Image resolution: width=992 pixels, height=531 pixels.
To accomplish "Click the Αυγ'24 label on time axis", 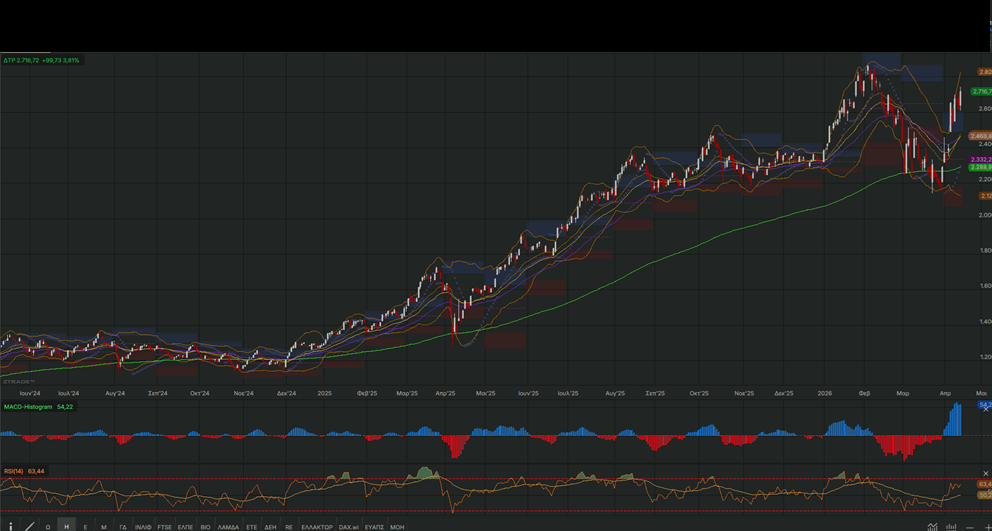I will (x=115, y=393).
